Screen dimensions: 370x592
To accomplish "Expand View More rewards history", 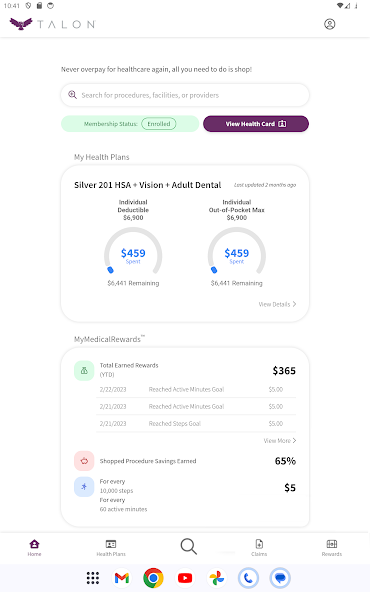I will 280,441.
